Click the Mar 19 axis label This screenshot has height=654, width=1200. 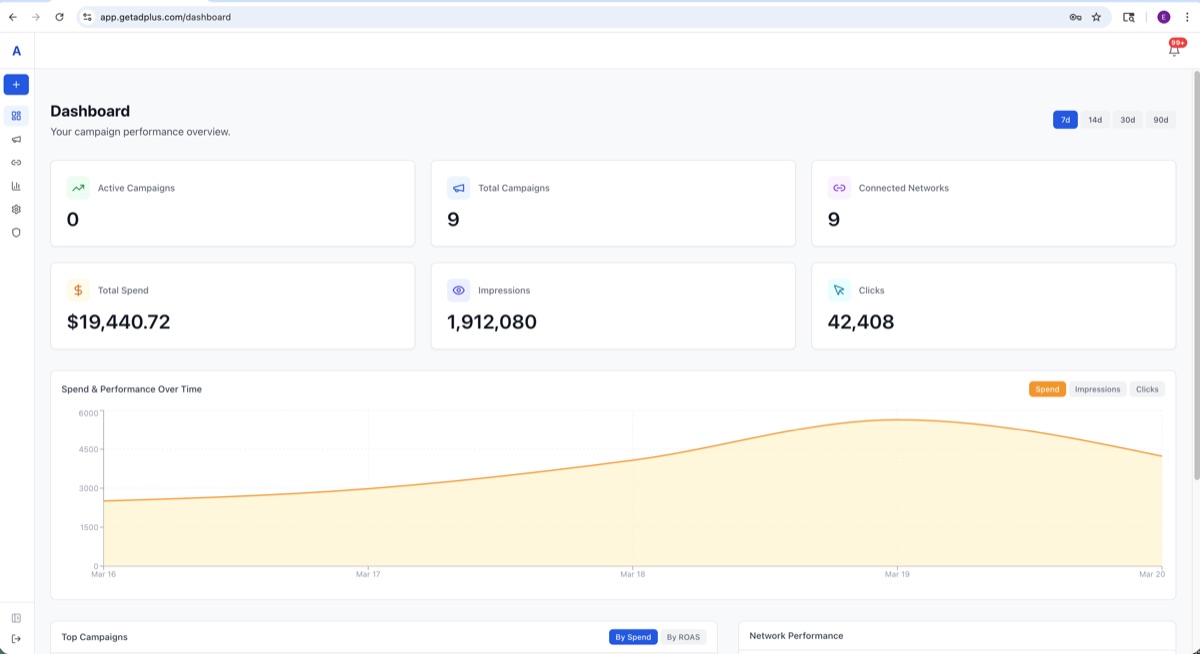897,574
